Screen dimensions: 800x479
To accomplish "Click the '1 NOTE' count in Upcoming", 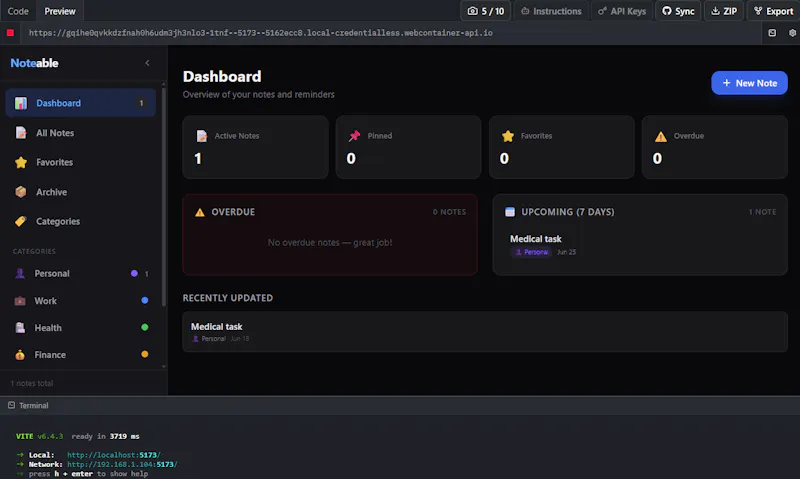I will click(x=762, y=212).
